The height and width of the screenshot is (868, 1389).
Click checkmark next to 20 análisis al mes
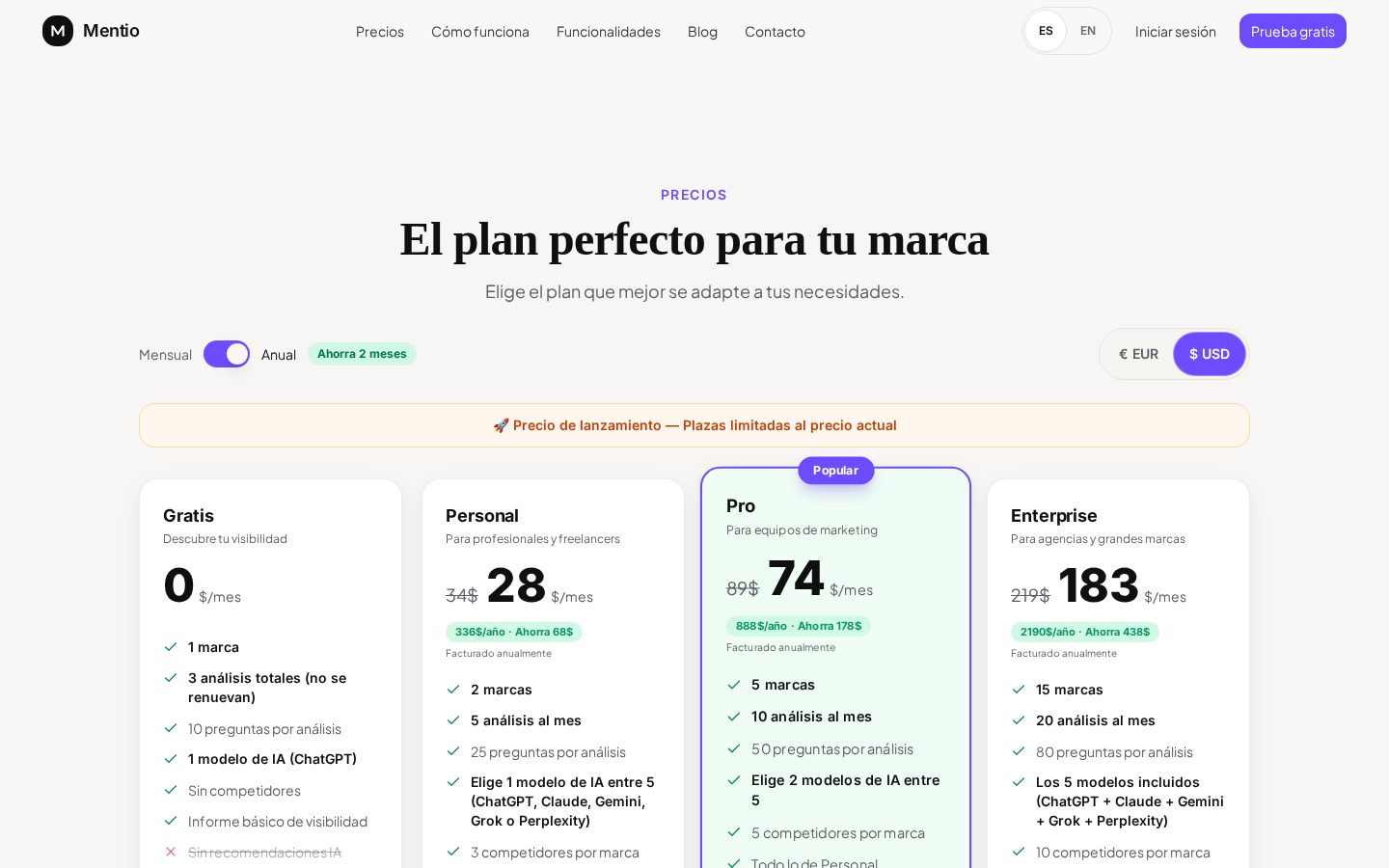click(x=1019, y=720)
